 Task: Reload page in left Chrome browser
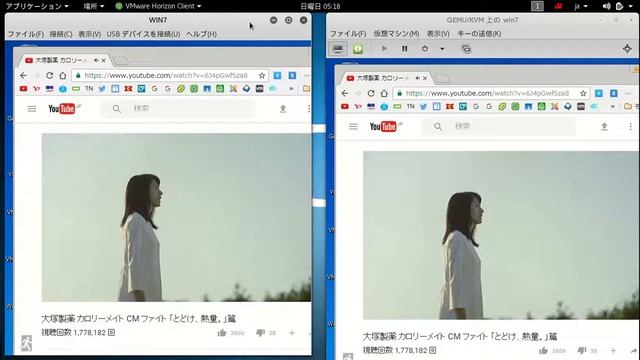coord(49,76)
